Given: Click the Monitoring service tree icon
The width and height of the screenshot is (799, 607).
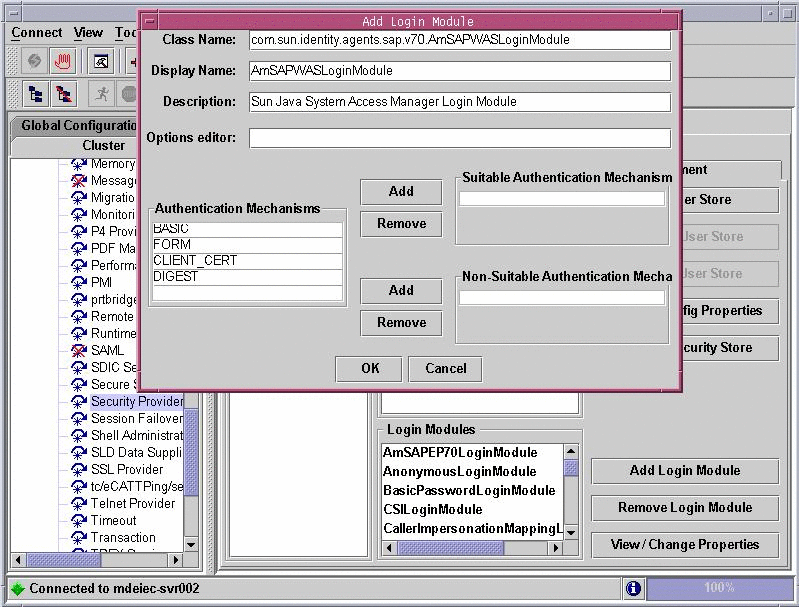Looking at the screenshot, I should pos(78,215).
